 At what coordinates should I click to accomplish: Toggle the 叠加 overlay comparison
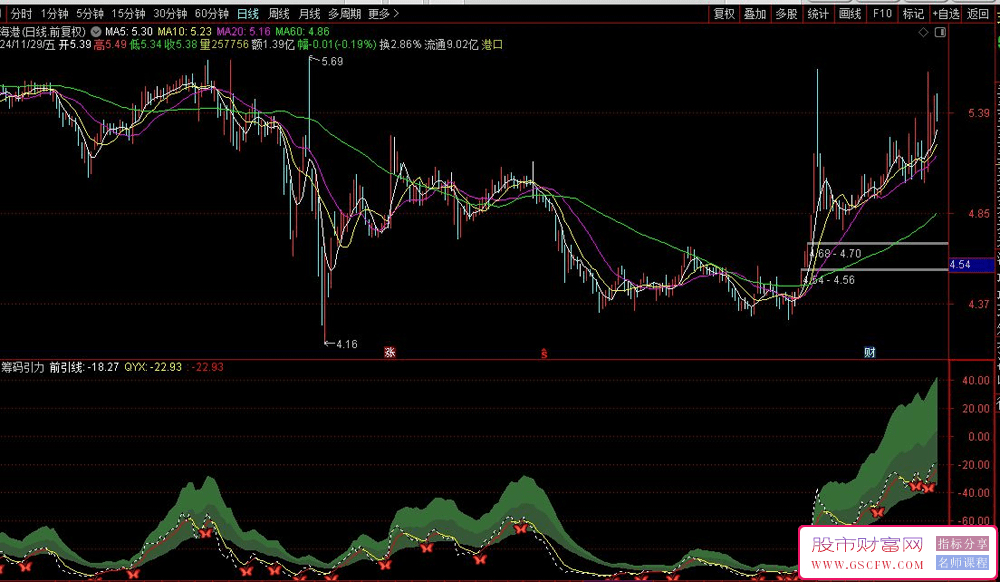click(x=755, y=14)
